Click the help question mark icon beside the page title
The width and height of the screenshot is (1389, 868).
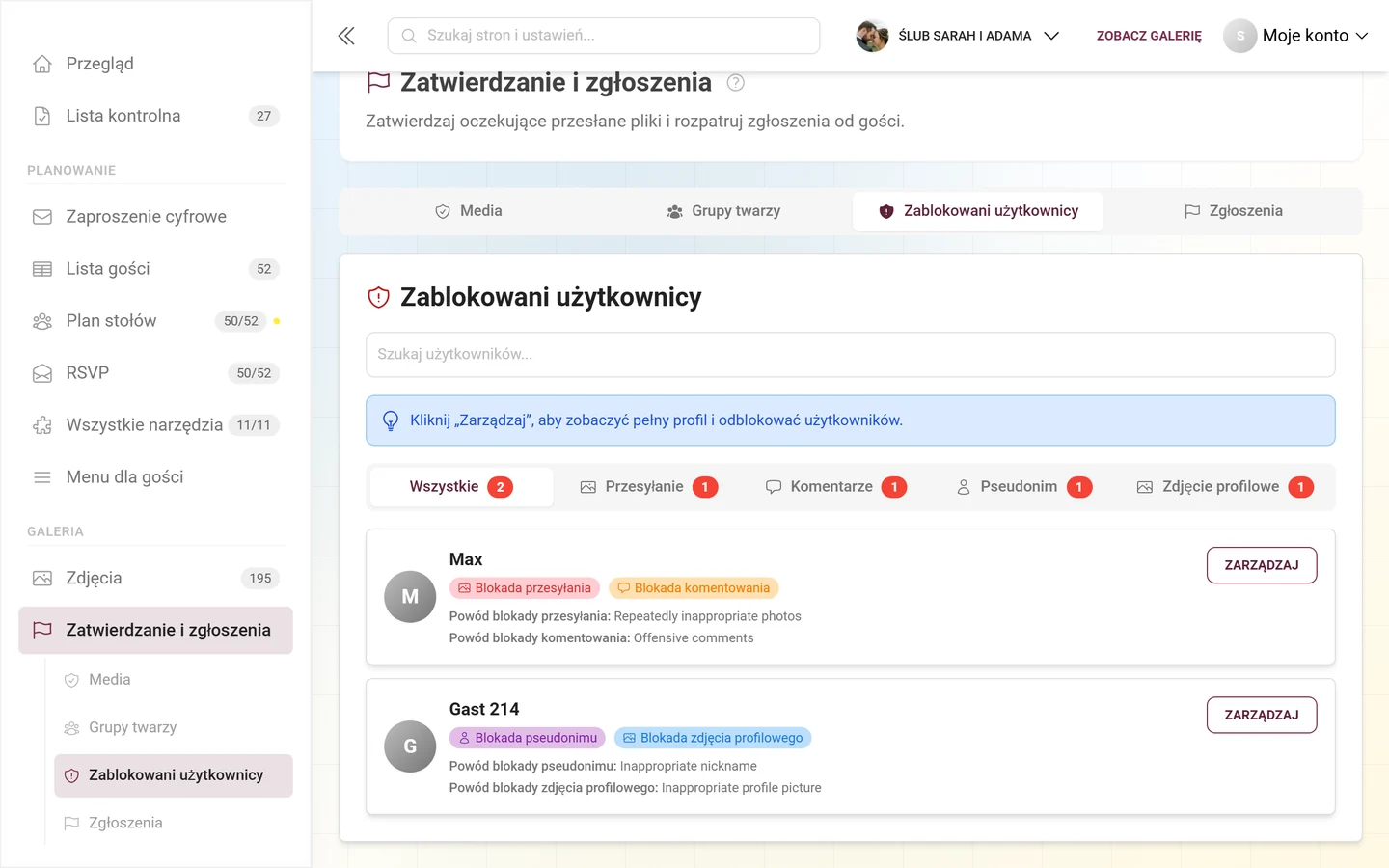click(736, 83)
